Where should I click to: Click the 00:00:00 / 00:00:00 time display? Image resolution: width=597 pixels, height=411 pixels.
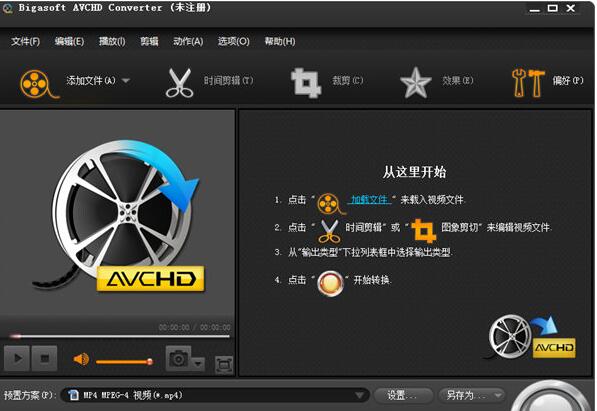pyautogui.click(x=195, y=327)
